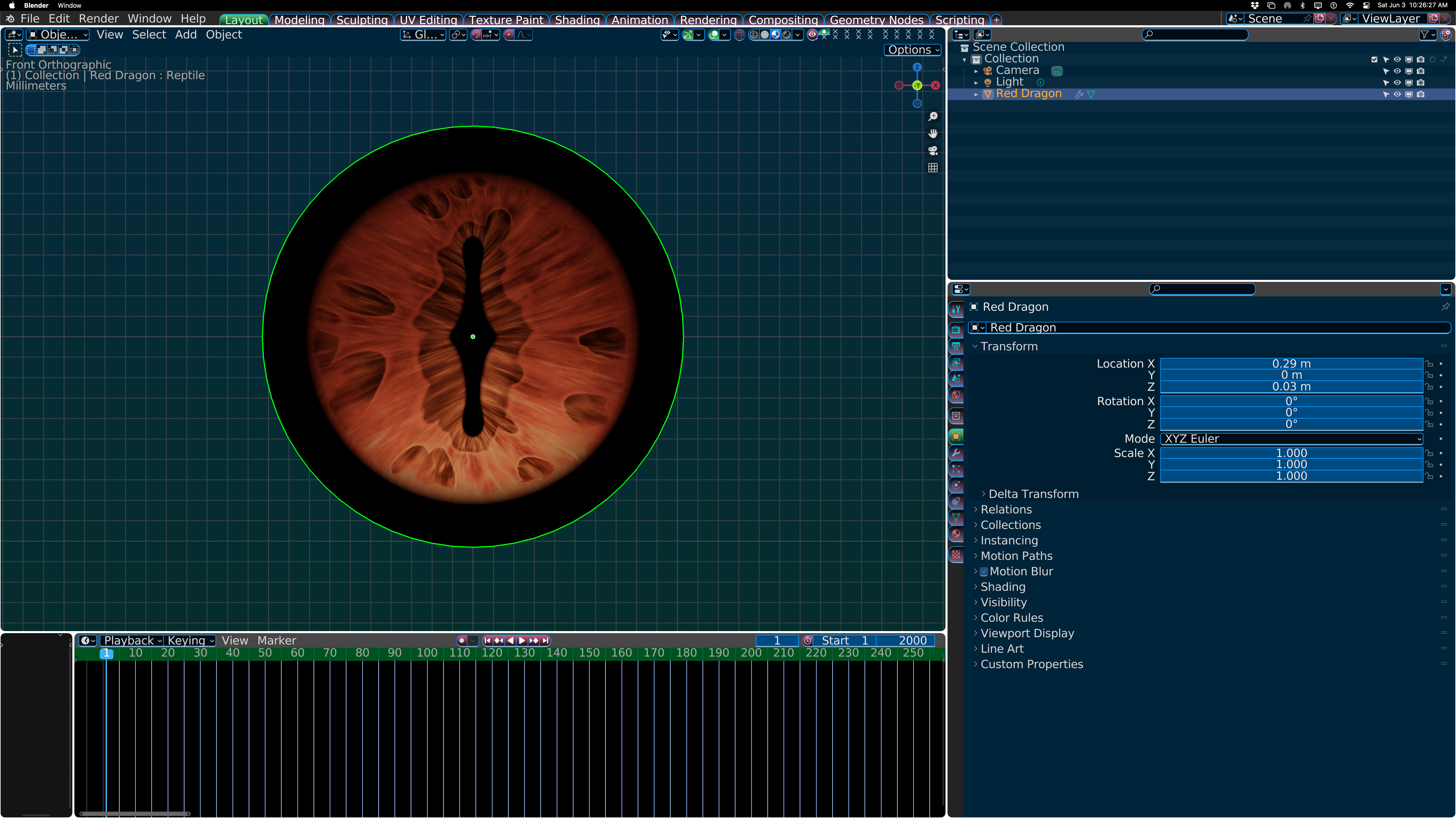Viewport: 1456px width, 819px height.
Task: Click frame 100 on the timeline ruler
Action: (x=427, y=653)
